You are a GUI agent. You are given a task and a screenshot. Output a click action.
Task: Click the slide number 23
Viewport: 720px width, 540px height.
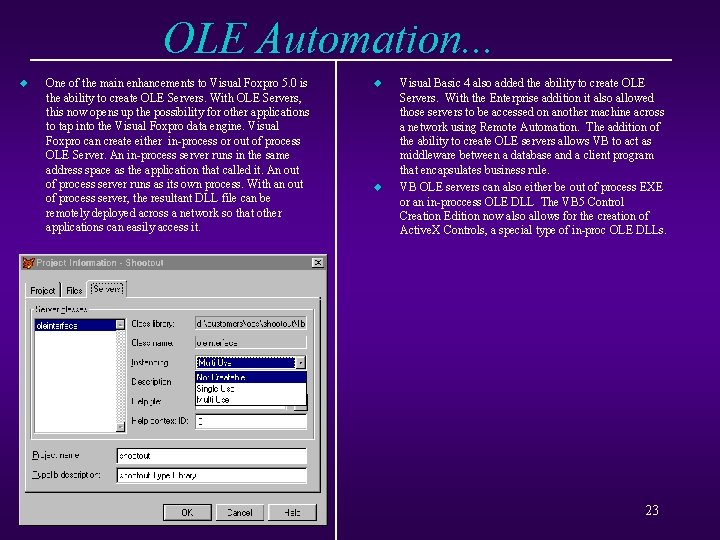click(x=652, y=510)
